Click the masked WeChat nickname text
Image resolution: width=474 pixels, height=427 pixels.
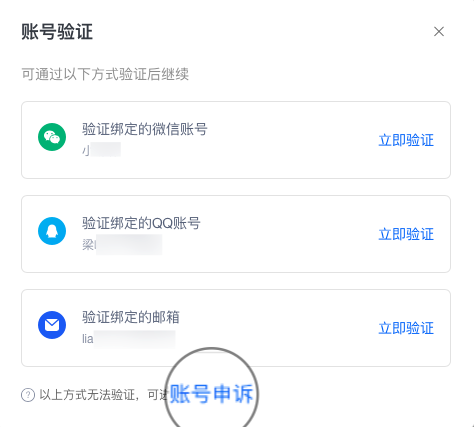(x=101, y=150)
